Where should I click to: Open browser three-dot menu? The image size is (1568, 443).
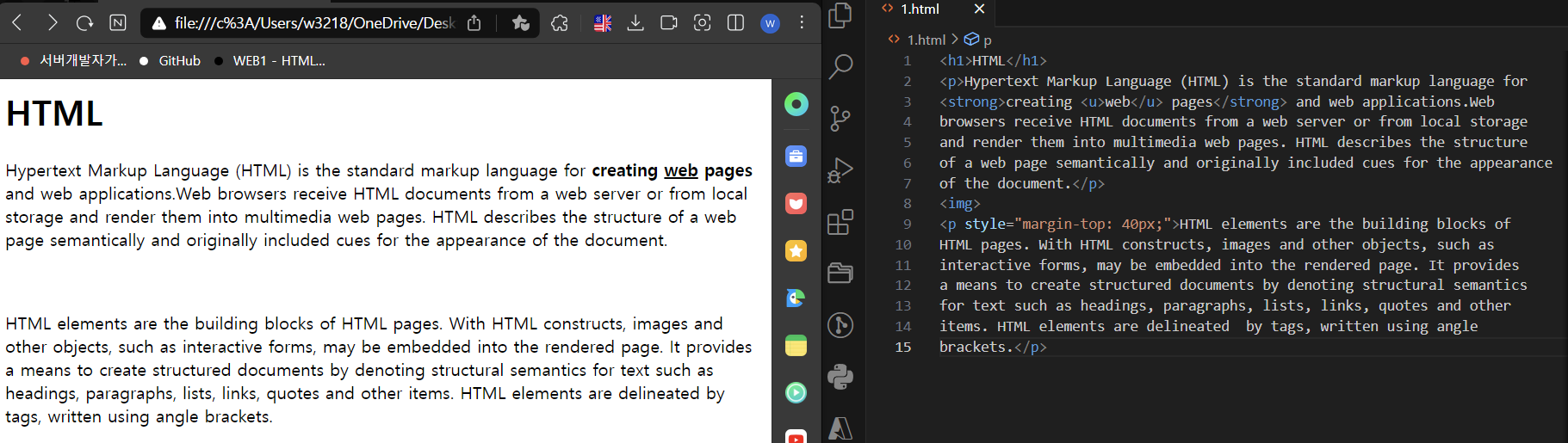pos(802,22)
